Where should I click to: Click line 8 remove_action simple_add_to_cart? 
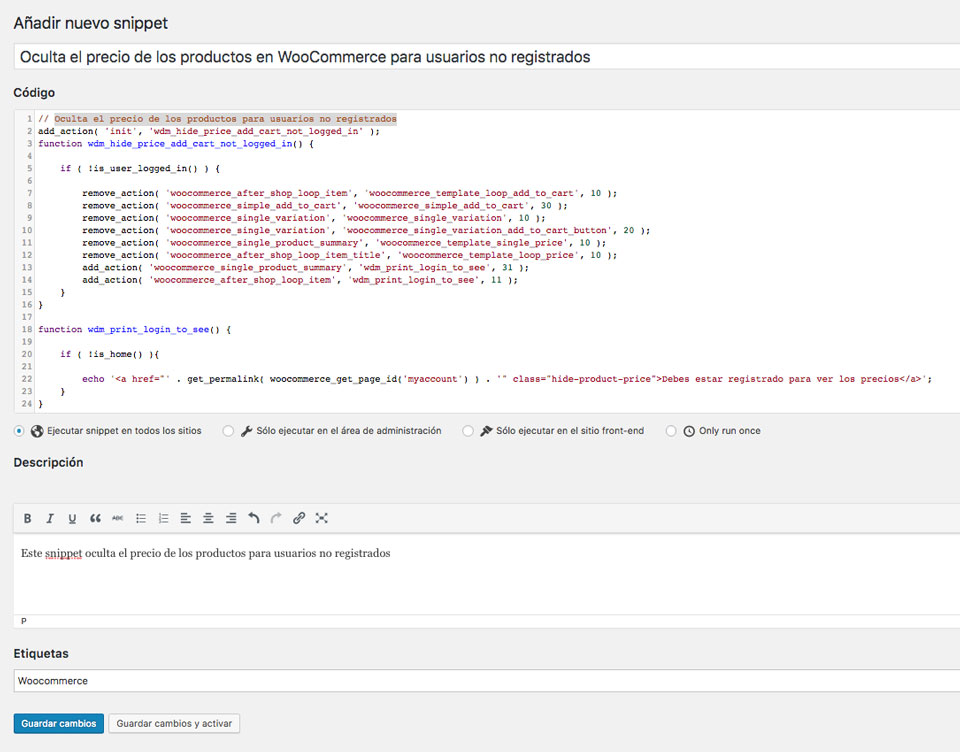324,206
